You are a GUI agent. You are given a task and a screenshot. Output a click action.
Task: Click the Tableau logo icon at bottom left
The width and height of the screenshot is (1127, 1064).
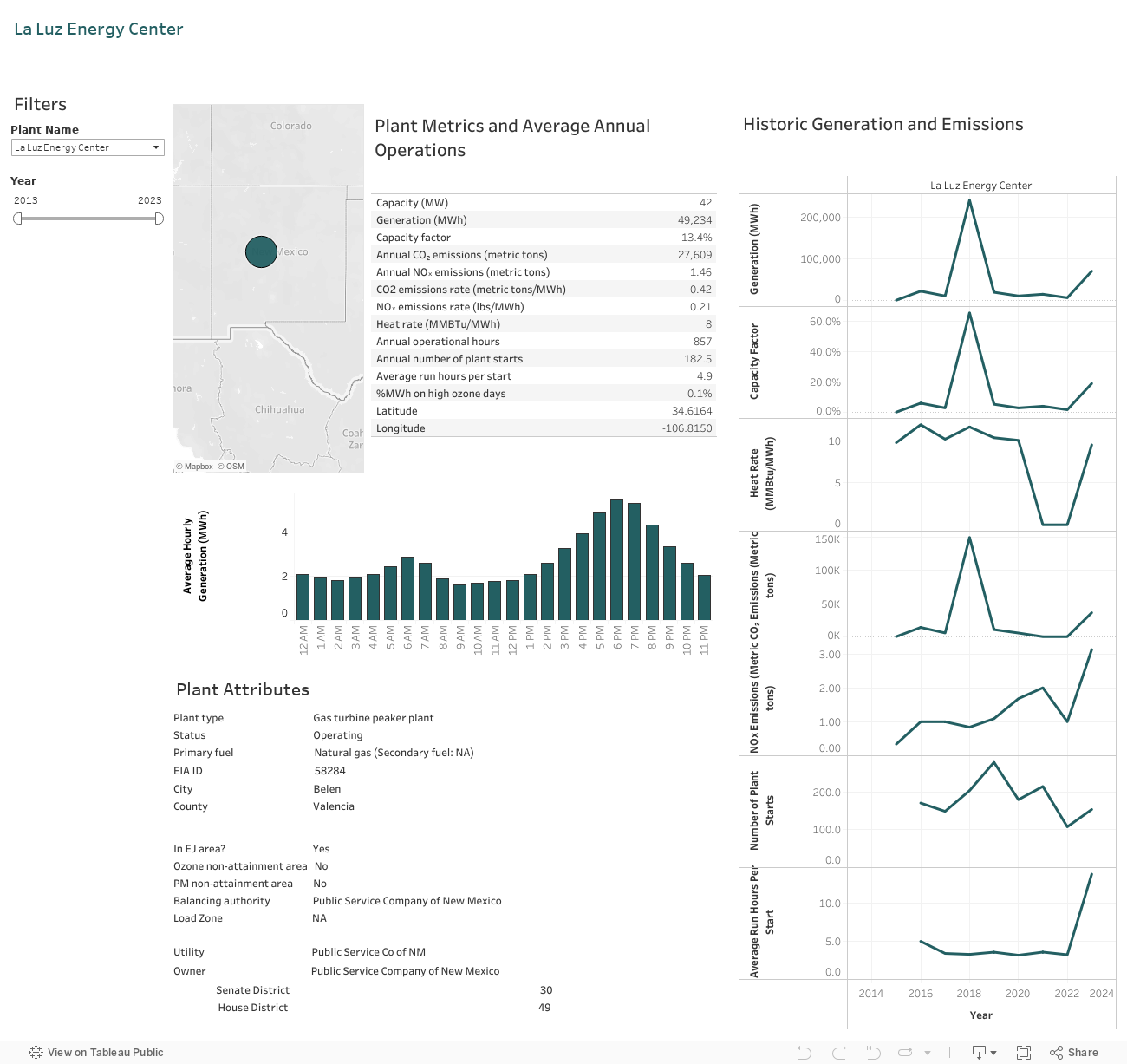[x=36, y=1053]
